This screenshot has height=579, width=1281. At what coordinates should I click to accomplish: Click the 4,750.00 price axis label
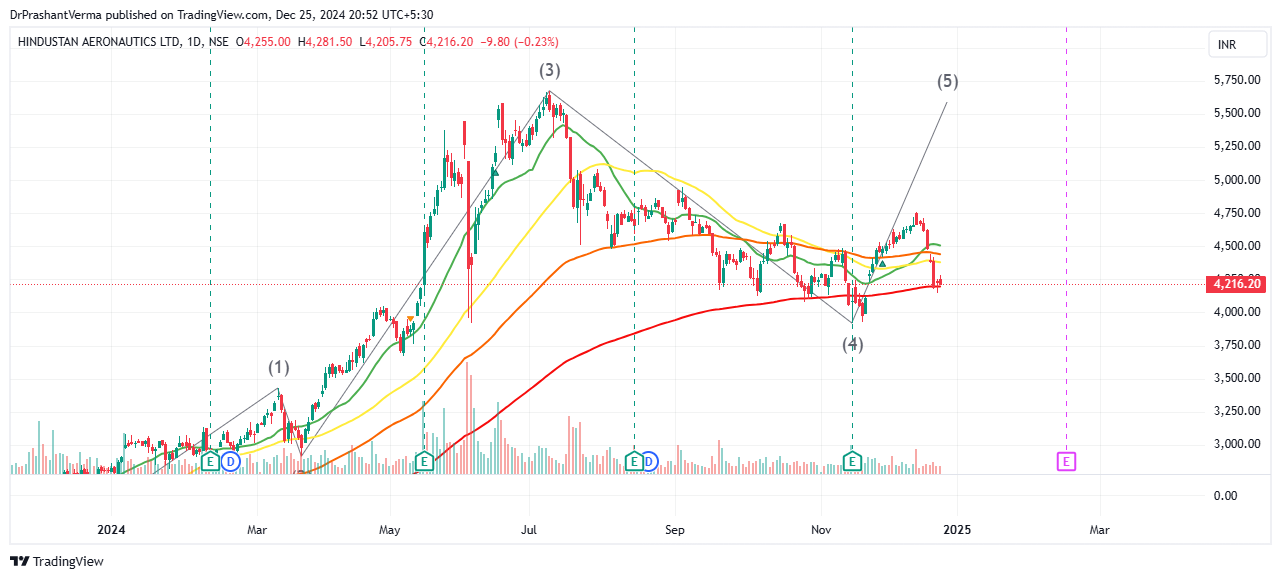1237,213
